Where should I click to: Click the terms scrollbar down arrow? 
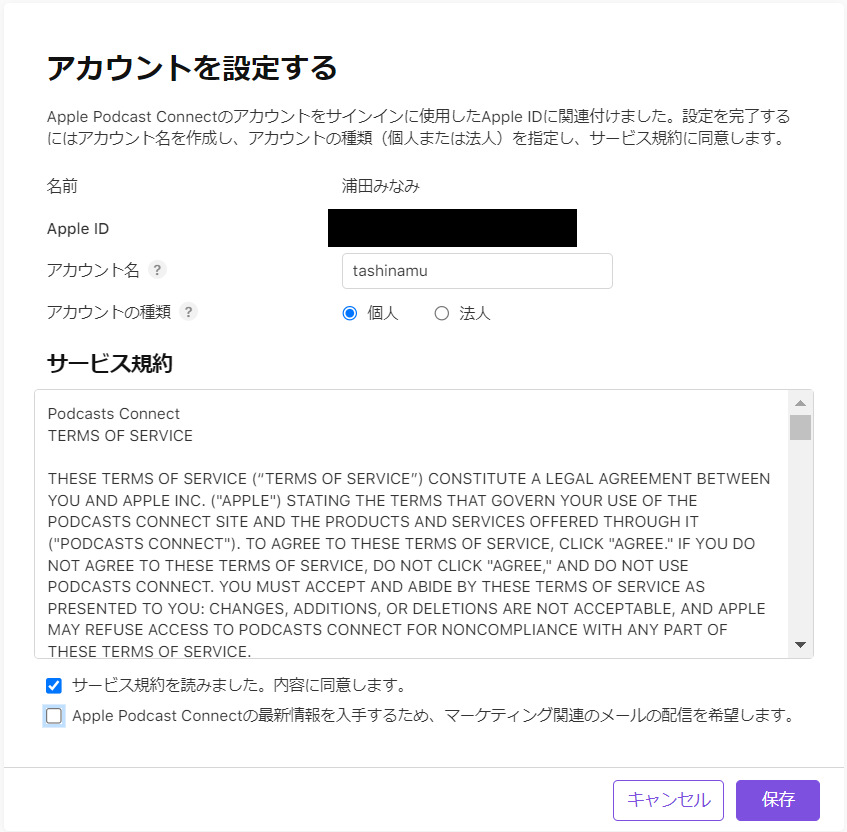801,645
